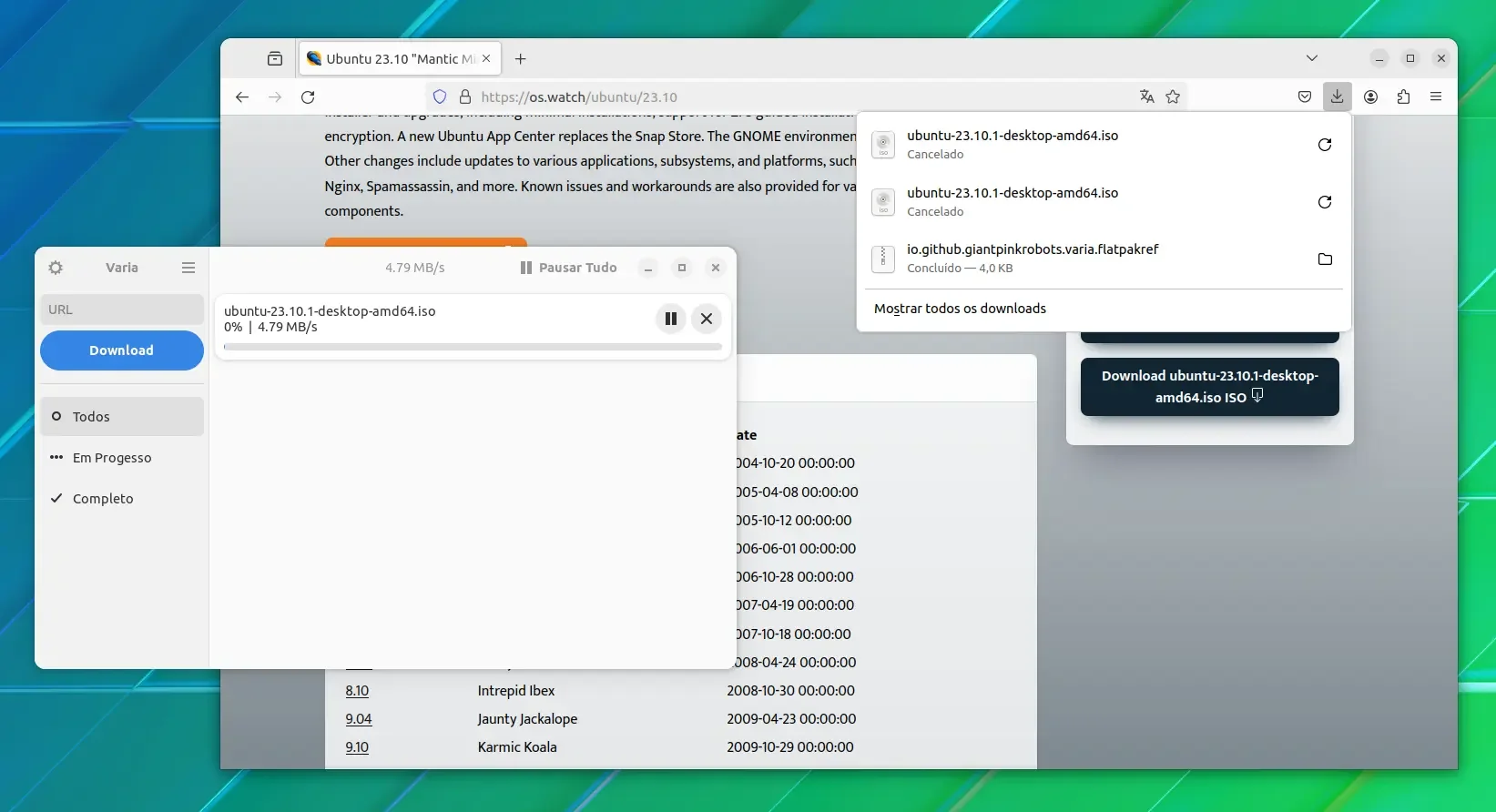
Task: Open Firefox account icon
Action: click(x=1370, y=96)
